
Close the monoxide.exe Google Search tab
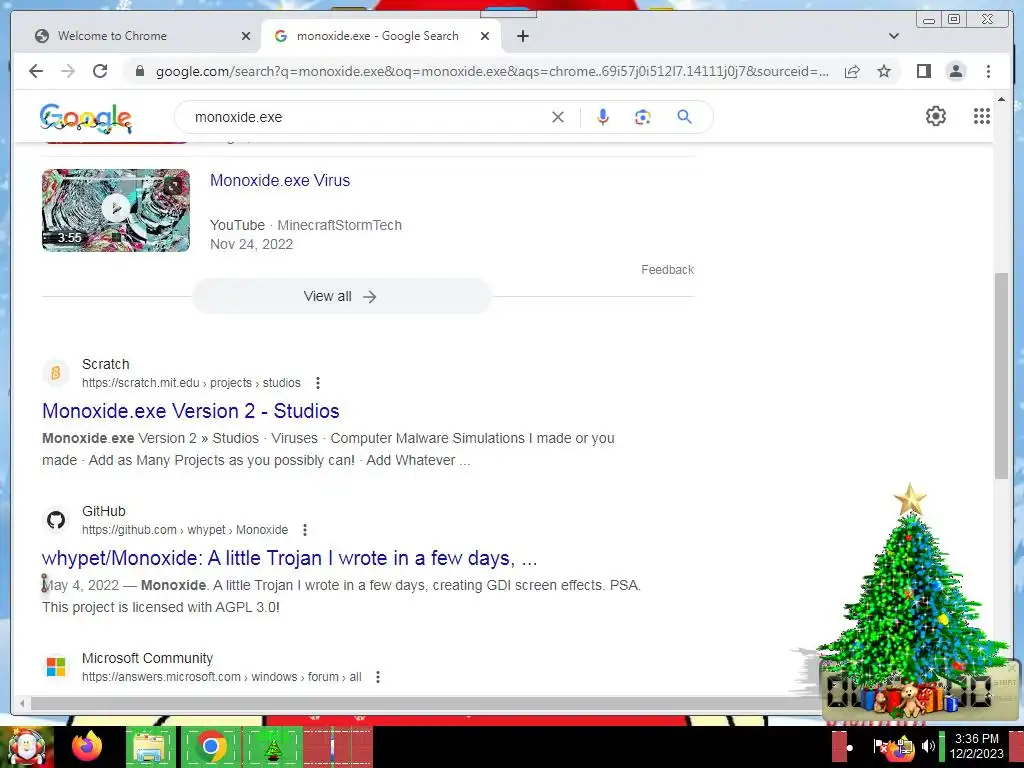point(485,36)
